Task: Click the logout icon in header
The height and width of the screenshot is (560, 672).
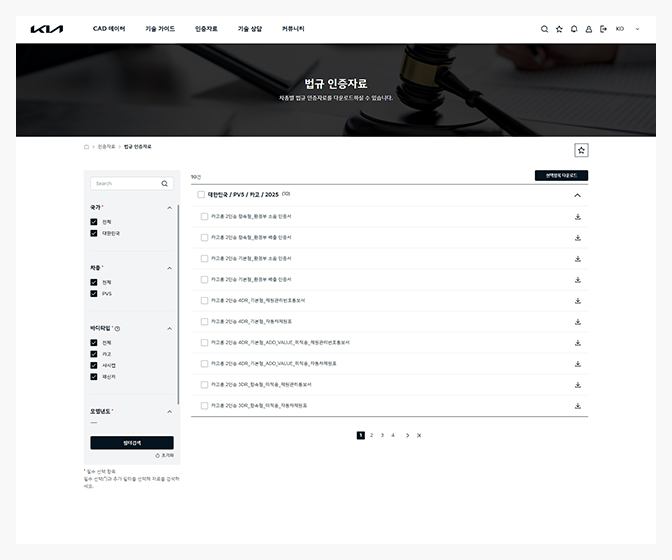Action: pos(603,29)
